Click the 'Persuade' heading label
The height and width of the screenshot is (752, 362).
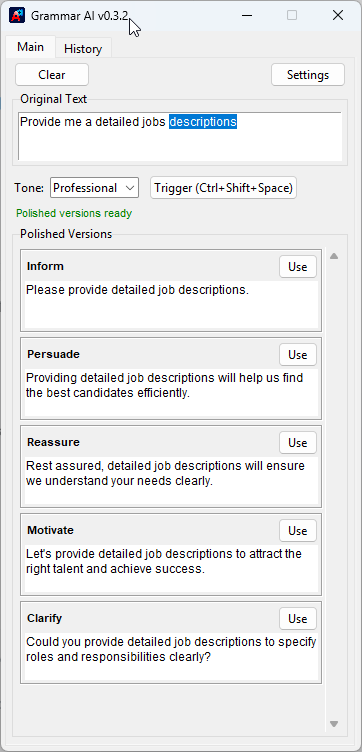(x=53, y=354)
